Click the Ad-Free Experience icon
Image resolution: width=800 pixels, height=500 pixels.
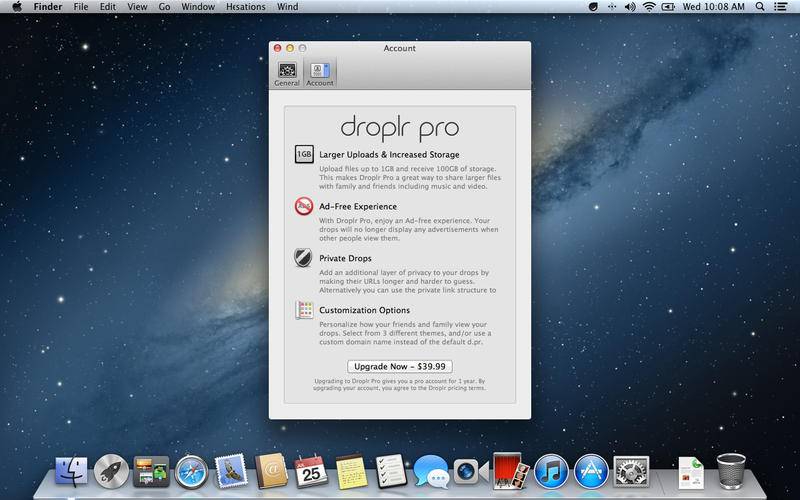click(x=304, y=207)
